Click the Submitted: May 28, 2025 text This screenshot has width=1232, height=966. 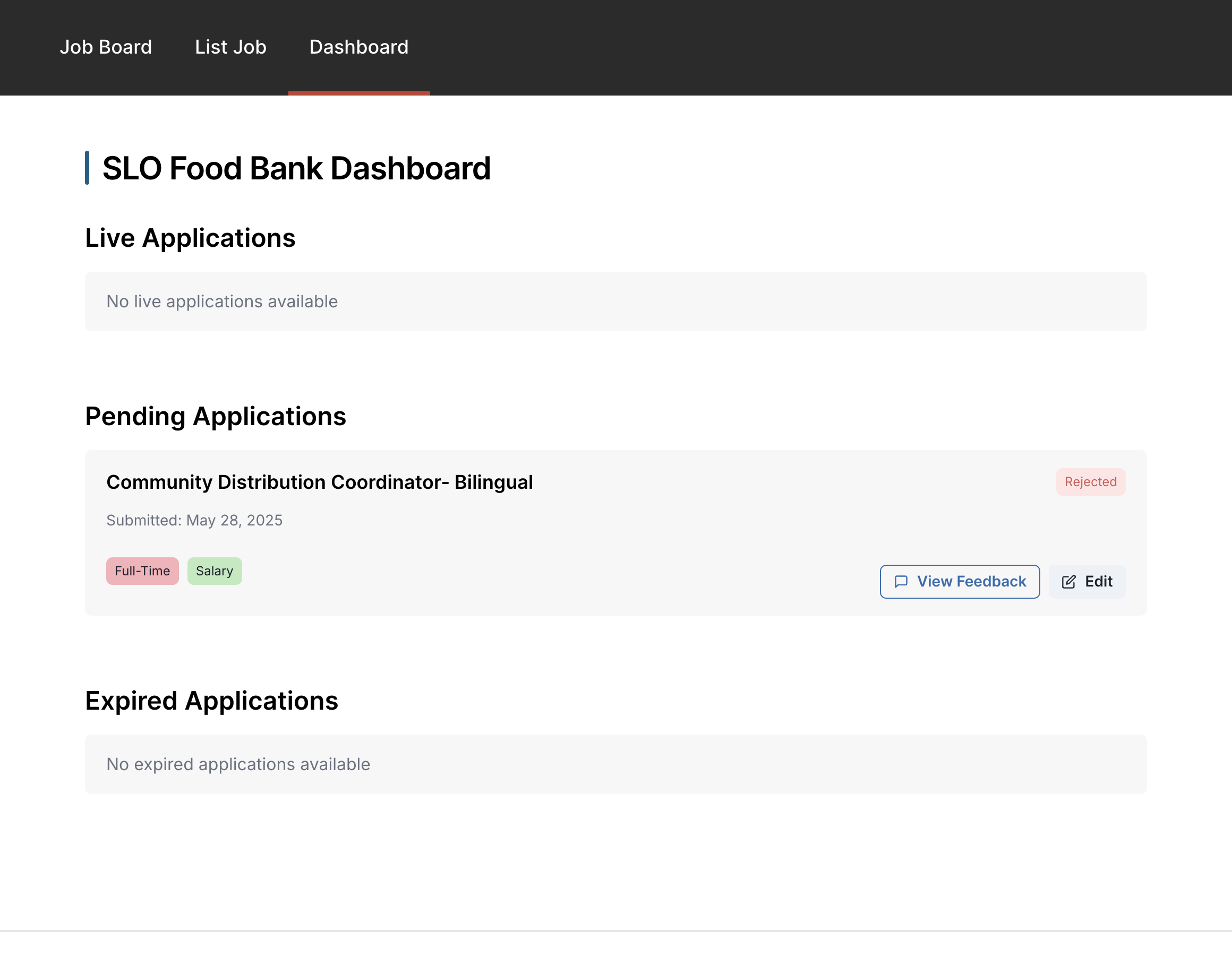coord(194,520)
